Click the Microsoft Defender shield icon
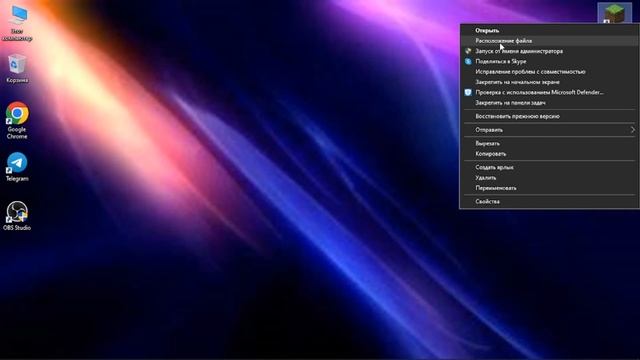The width and height of the screenshot is (640, 360). click(468, 92)
